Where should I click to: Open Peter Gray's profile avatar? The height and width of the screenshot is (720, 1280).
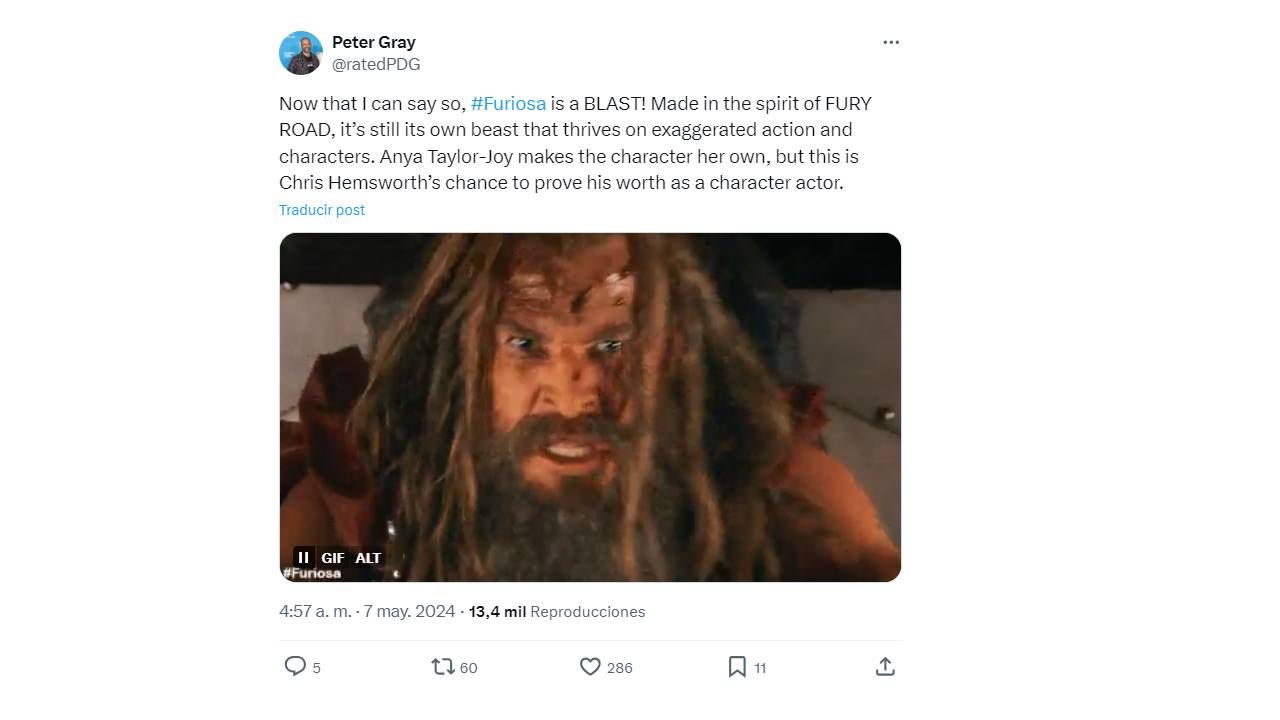tap(301, 53)
